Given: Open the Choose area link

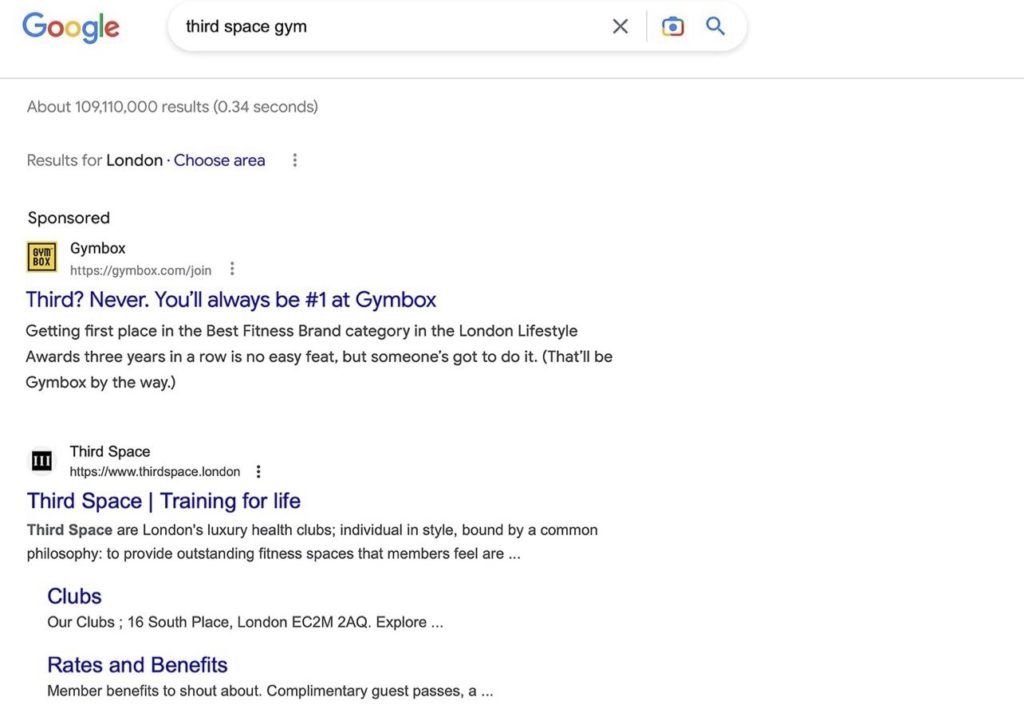Looking at the screenshot, I should [x=219, y=160].
